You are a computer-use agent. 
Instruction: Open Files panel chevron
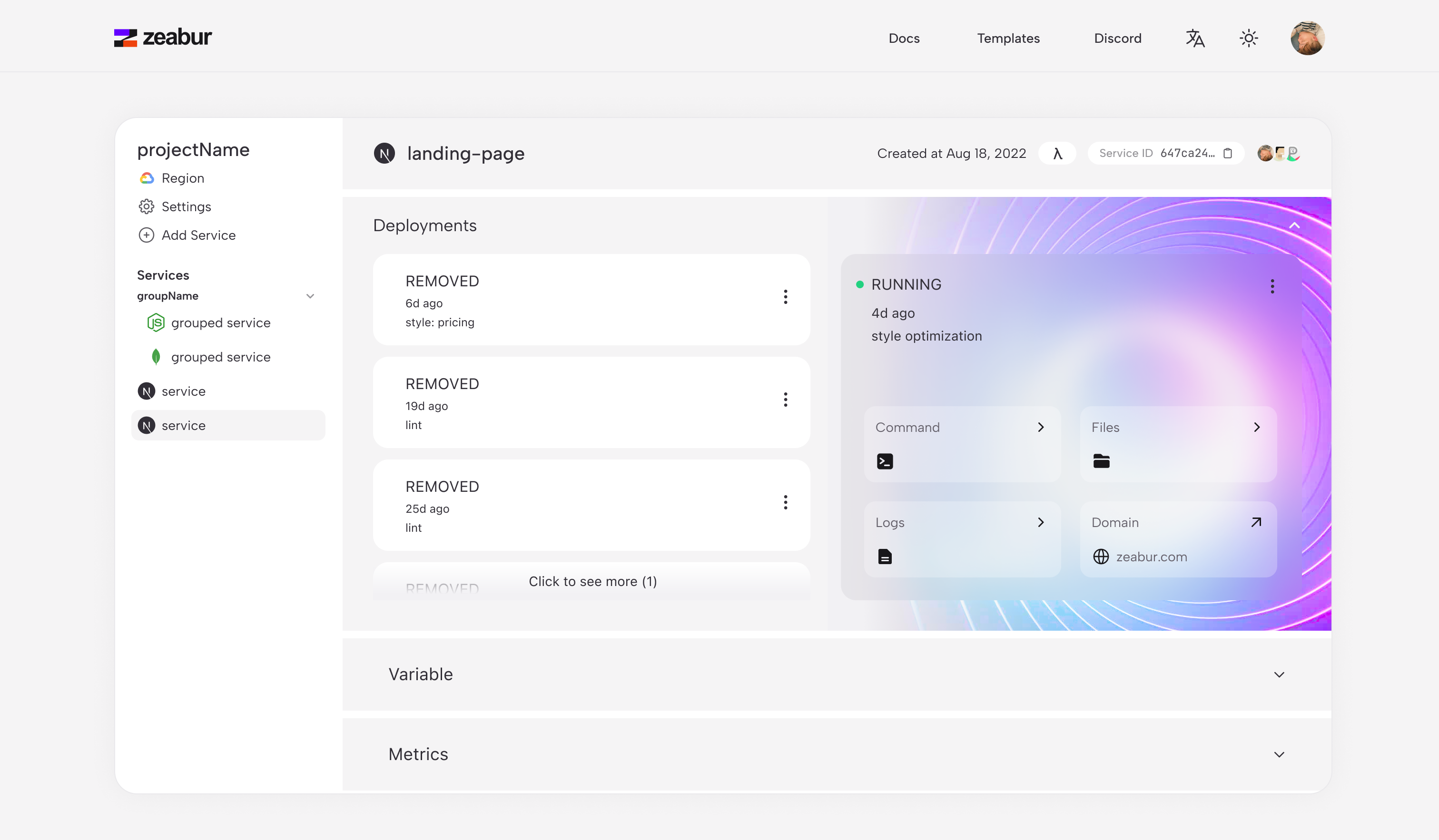click(1257, 428)
